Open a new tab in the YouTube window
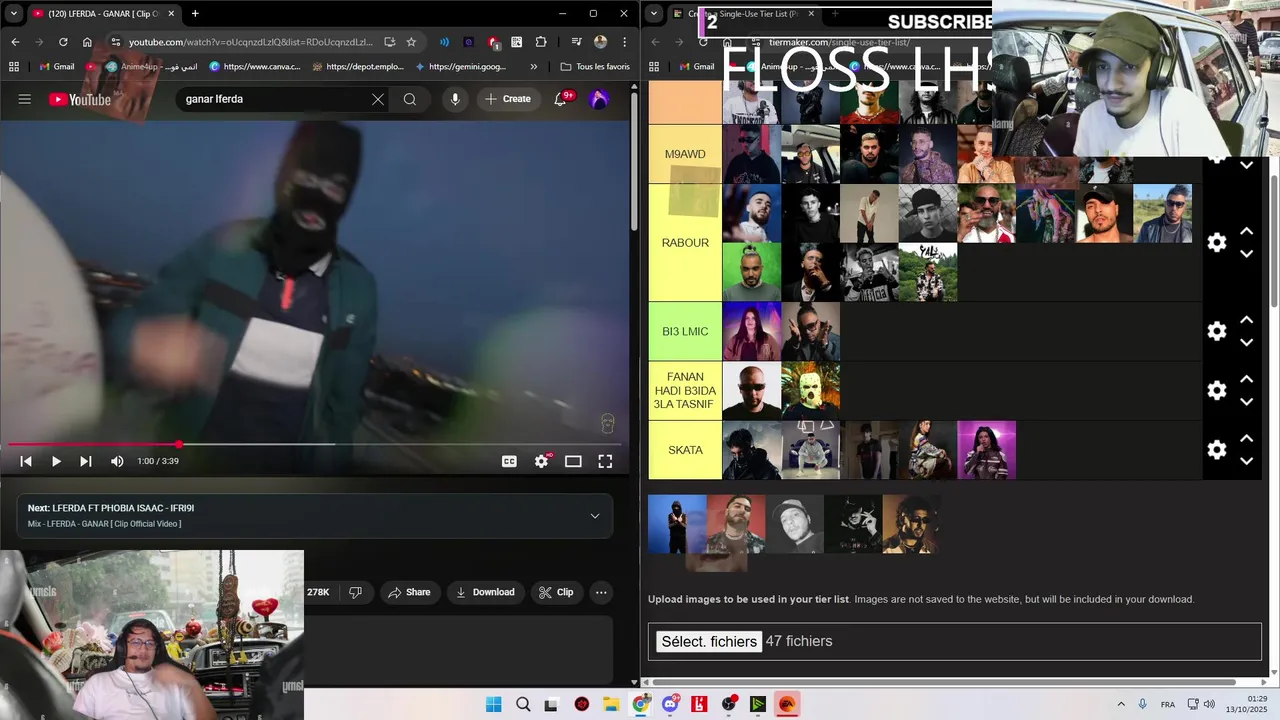 [x=195, y=13]
